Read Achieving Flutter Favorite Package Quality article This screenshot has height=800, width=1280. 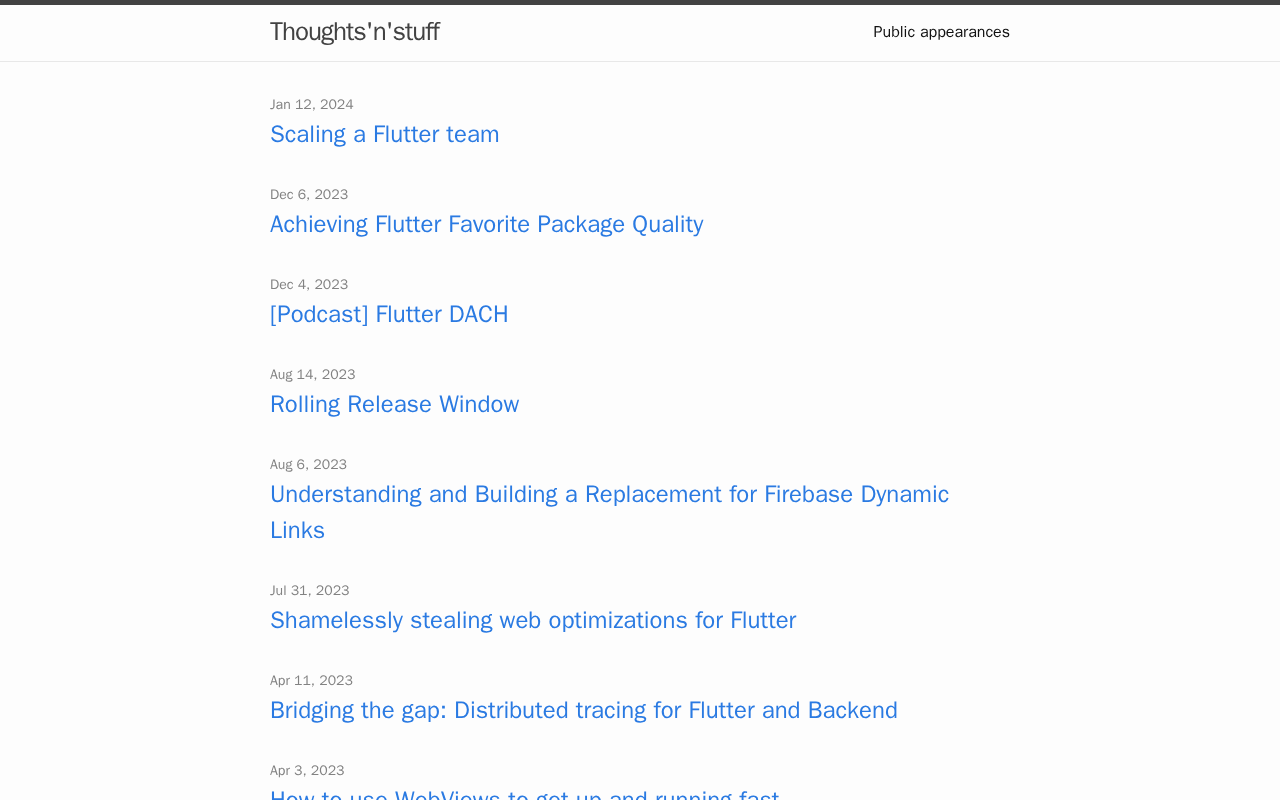coord(486,224)
